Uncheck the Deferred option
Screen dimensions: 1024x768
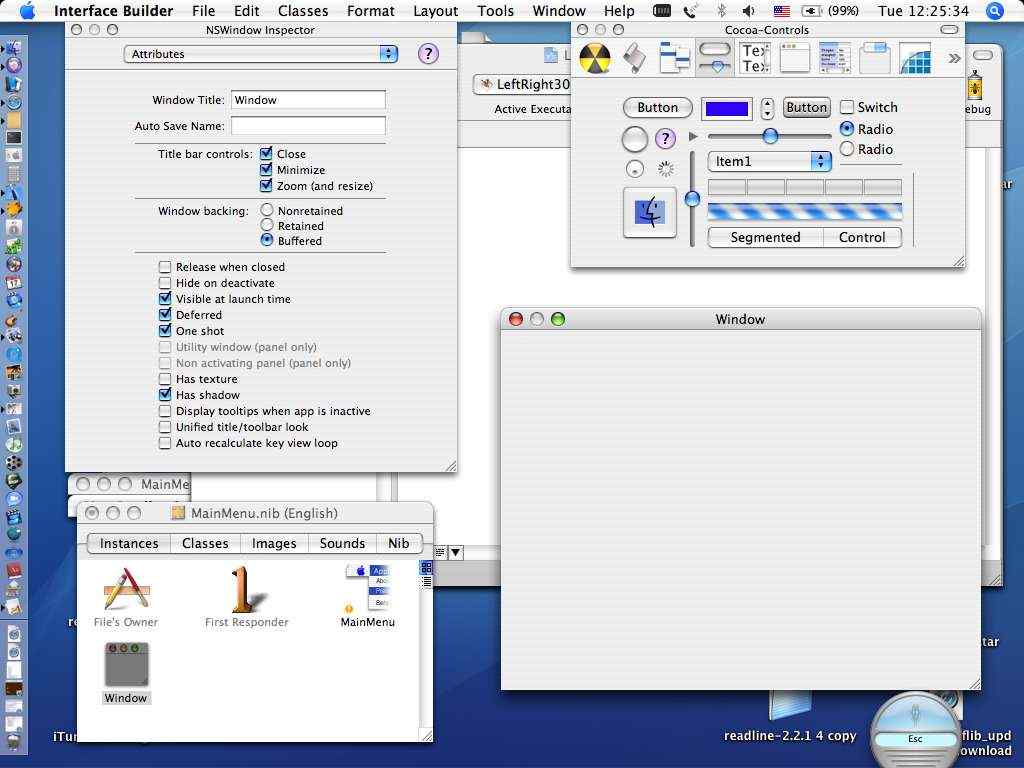pyautogui.click(x=165, y=315)
